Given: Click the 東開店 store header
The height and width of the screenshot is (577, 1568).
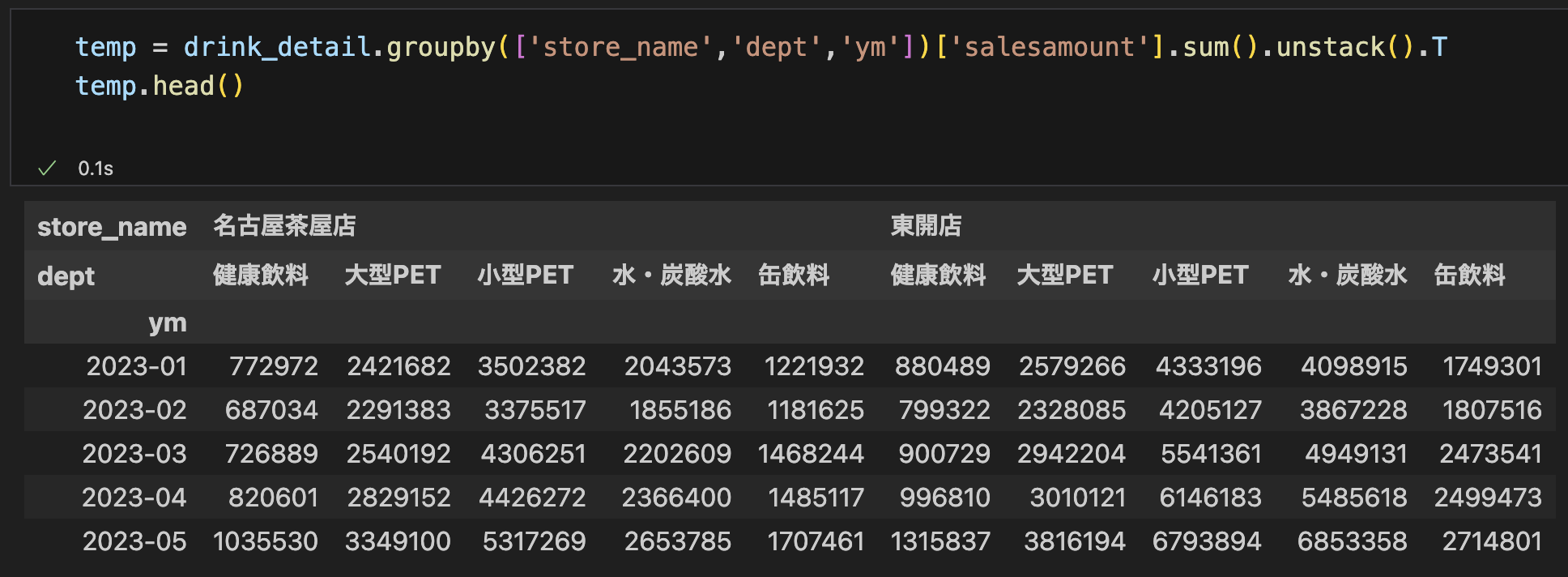Looking at the screenshot, I should [x=927, y=226].
